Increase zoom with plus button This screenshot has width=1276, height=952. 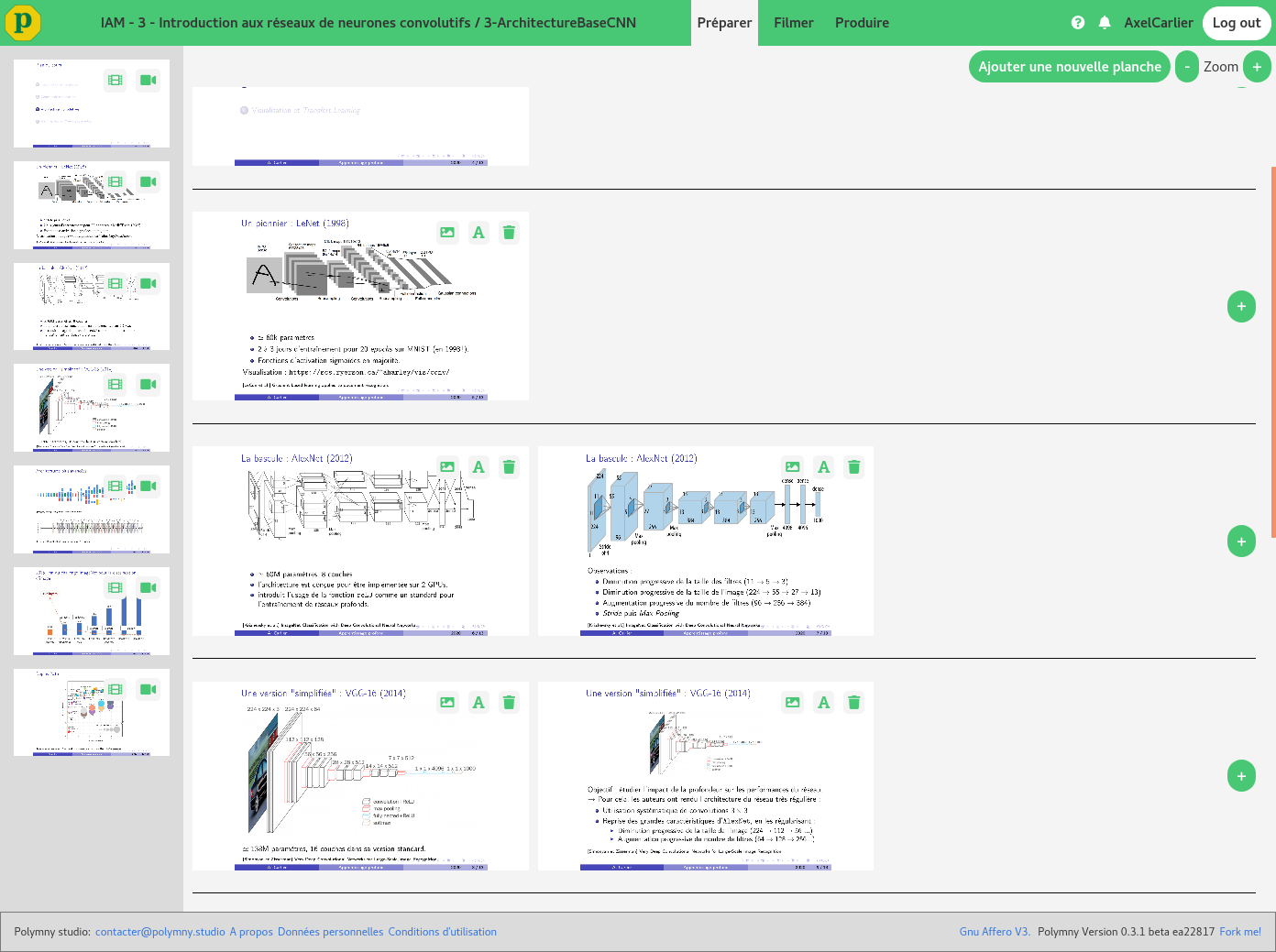tap(1257, 67)
